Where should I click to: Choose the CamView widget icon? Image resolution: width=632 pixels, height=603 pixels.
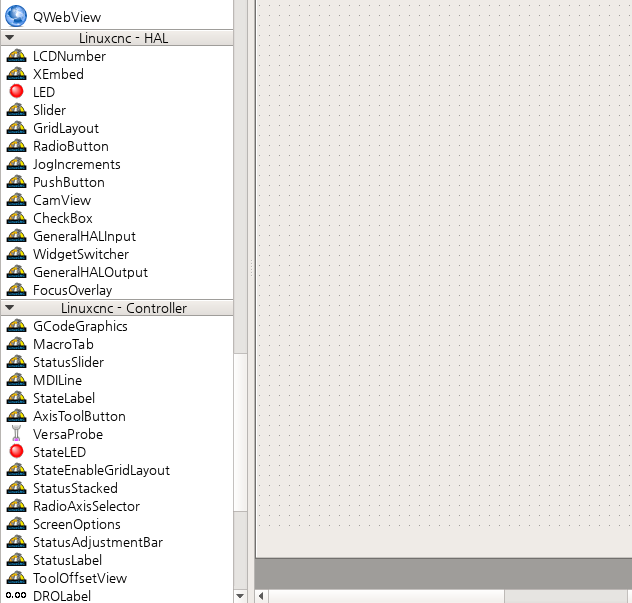[17, 200]
